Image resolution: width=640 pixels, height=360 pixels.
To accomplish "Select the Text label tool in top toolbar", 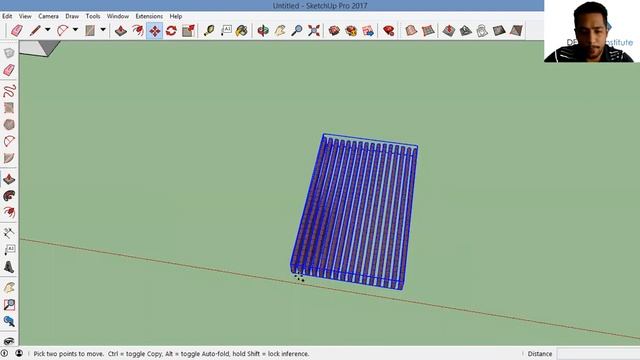I will 226,31.
